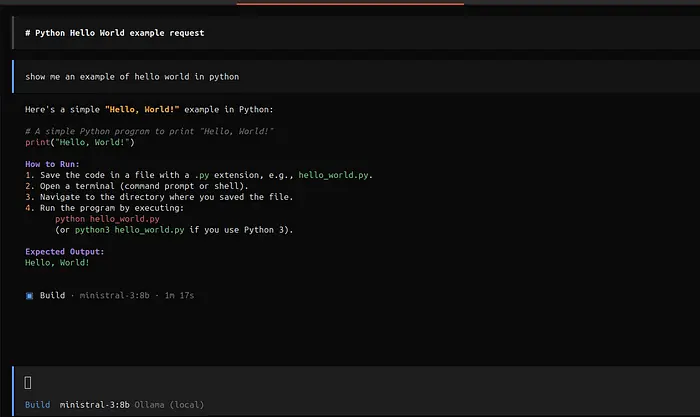
Task: Click the Expected Output heading
Action: click(x=64, y=252)
